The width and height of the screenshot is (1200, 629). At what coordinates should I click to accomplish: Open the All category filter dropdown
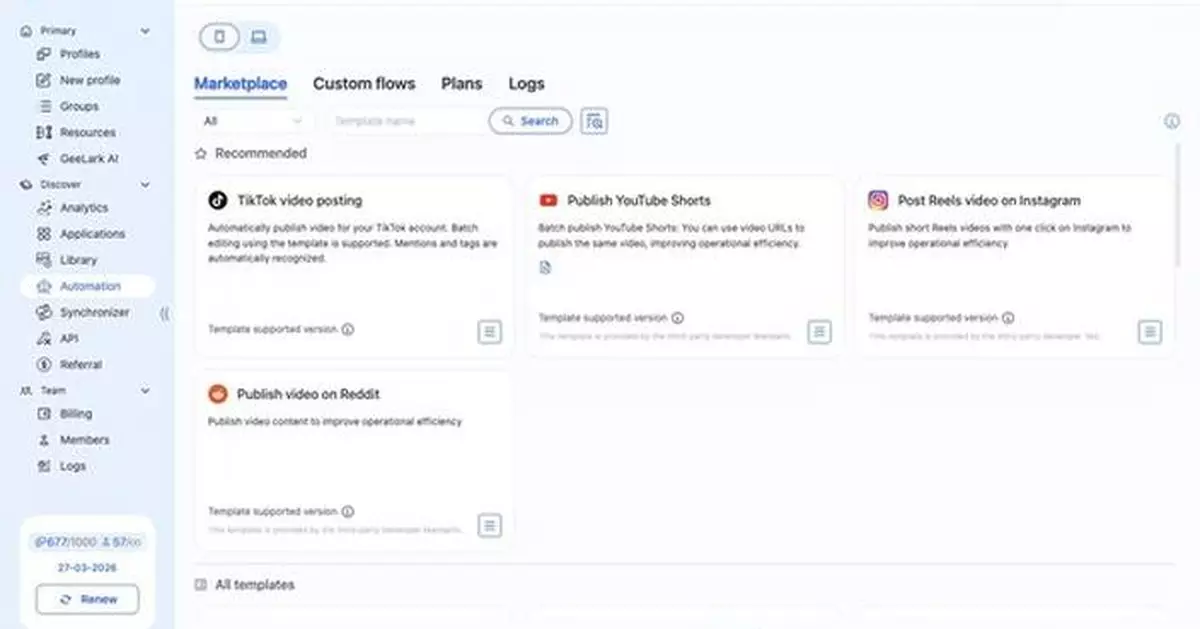click(x=255, y=120)
